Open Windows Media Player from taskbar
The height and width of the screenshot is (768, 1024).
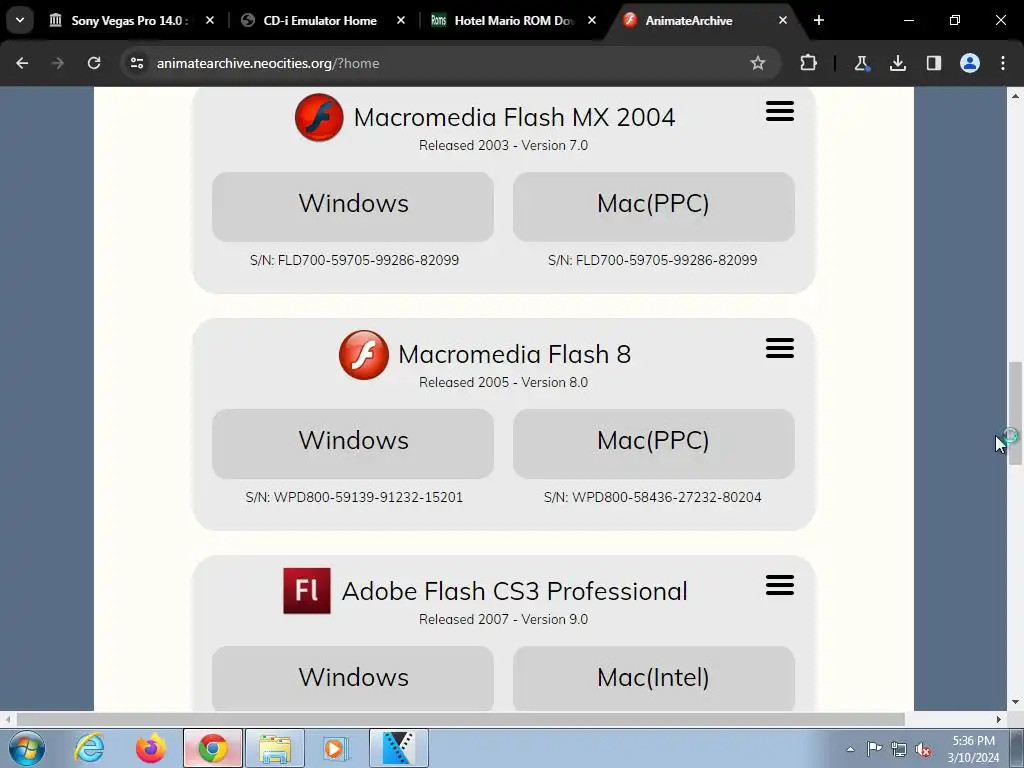[337, 748]
